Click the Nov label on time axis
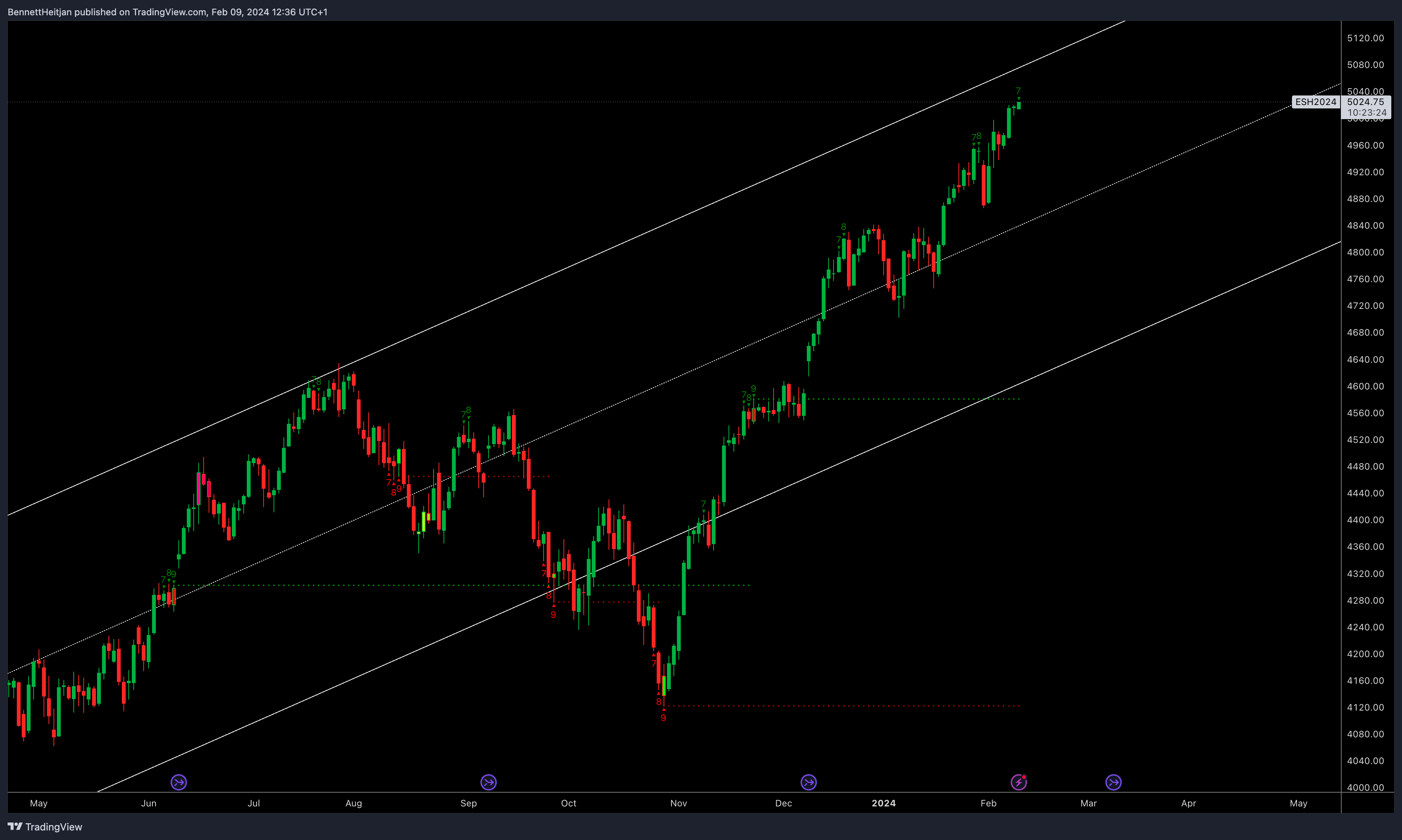1402x840 pixels. (678, 803)
